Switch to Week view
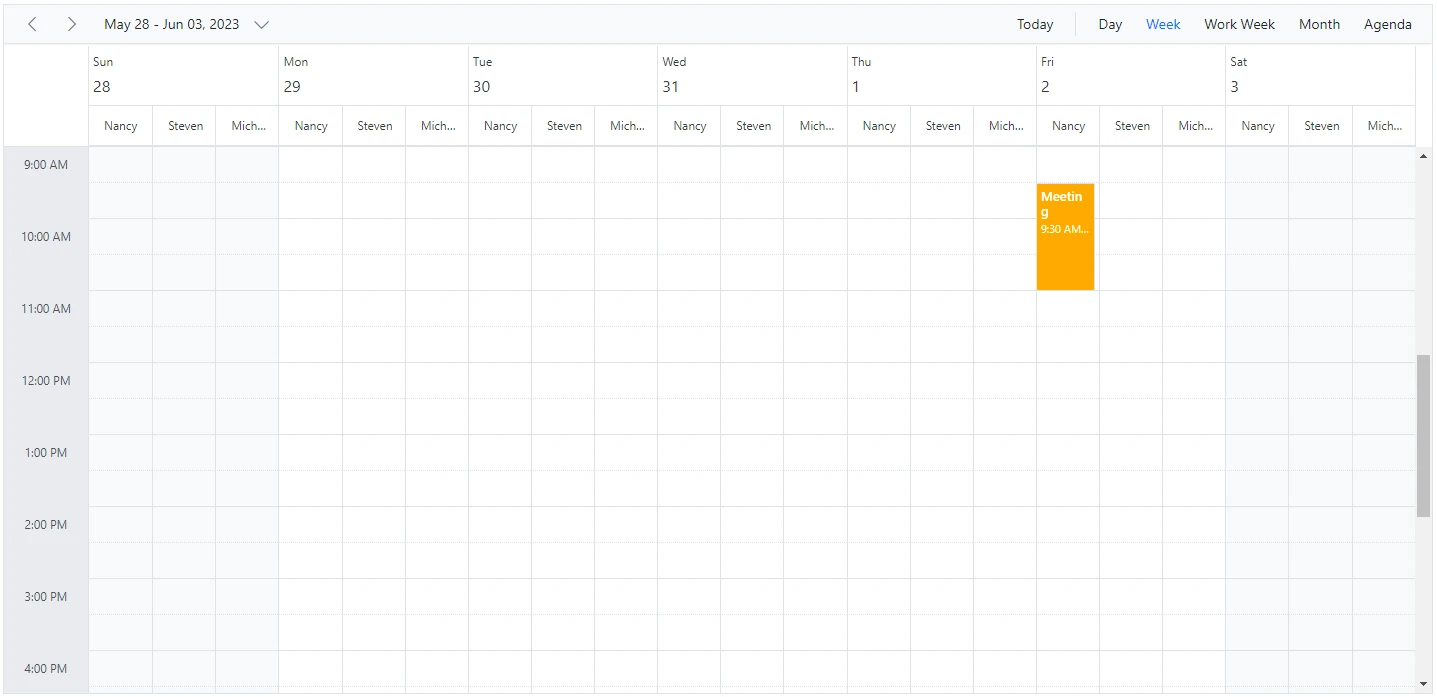This screenshot has width=1437, height=697. tap(1163, 24)
